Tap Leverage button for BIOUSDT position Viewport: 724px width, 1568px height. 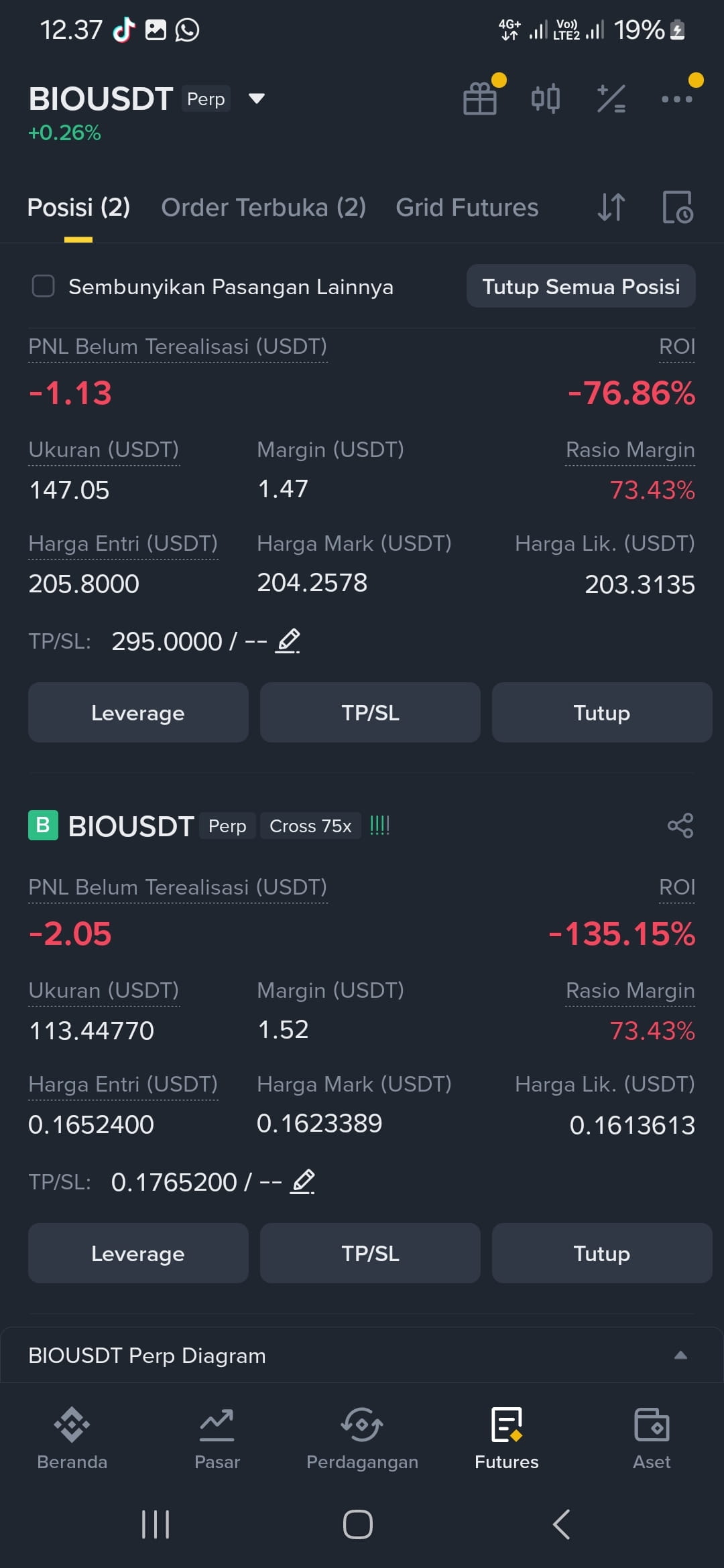tap(138, 1253)
